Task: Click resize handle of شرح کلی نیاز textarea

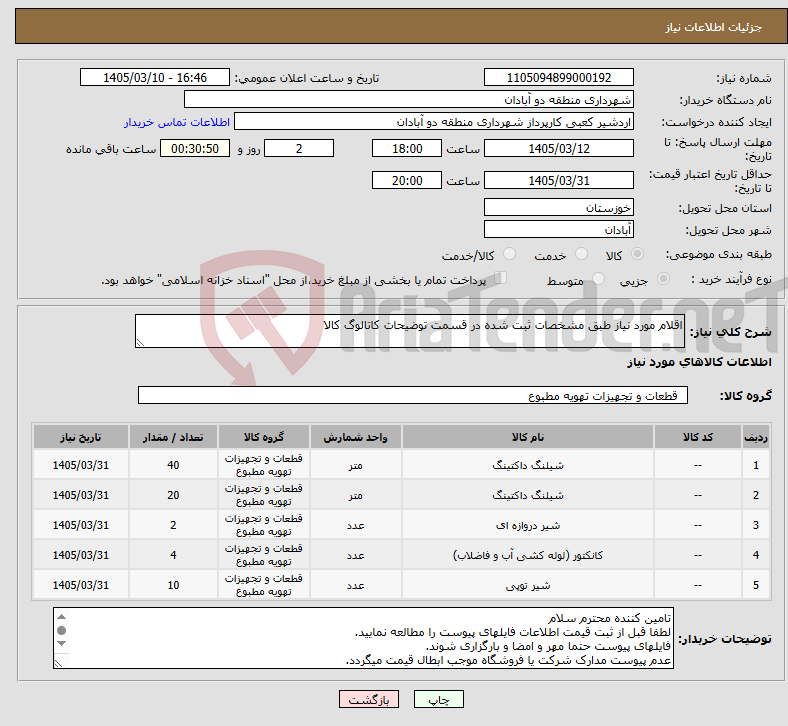Action: (x=140, y=343)
